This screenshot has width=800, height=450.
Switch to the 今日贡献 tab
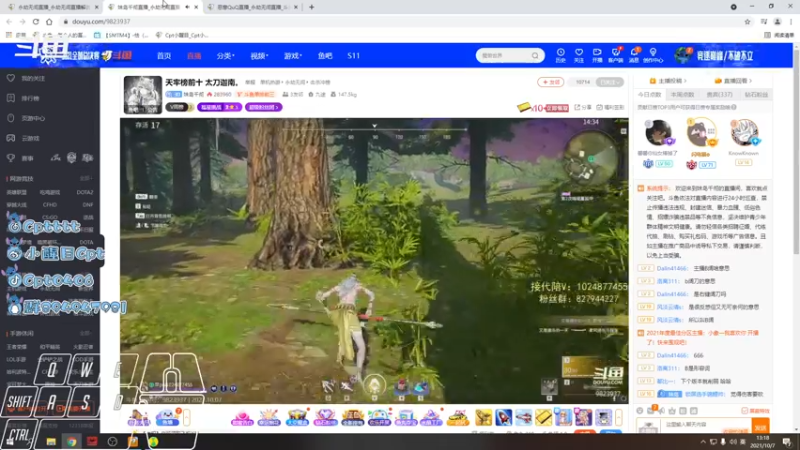[x=649, y=94]
